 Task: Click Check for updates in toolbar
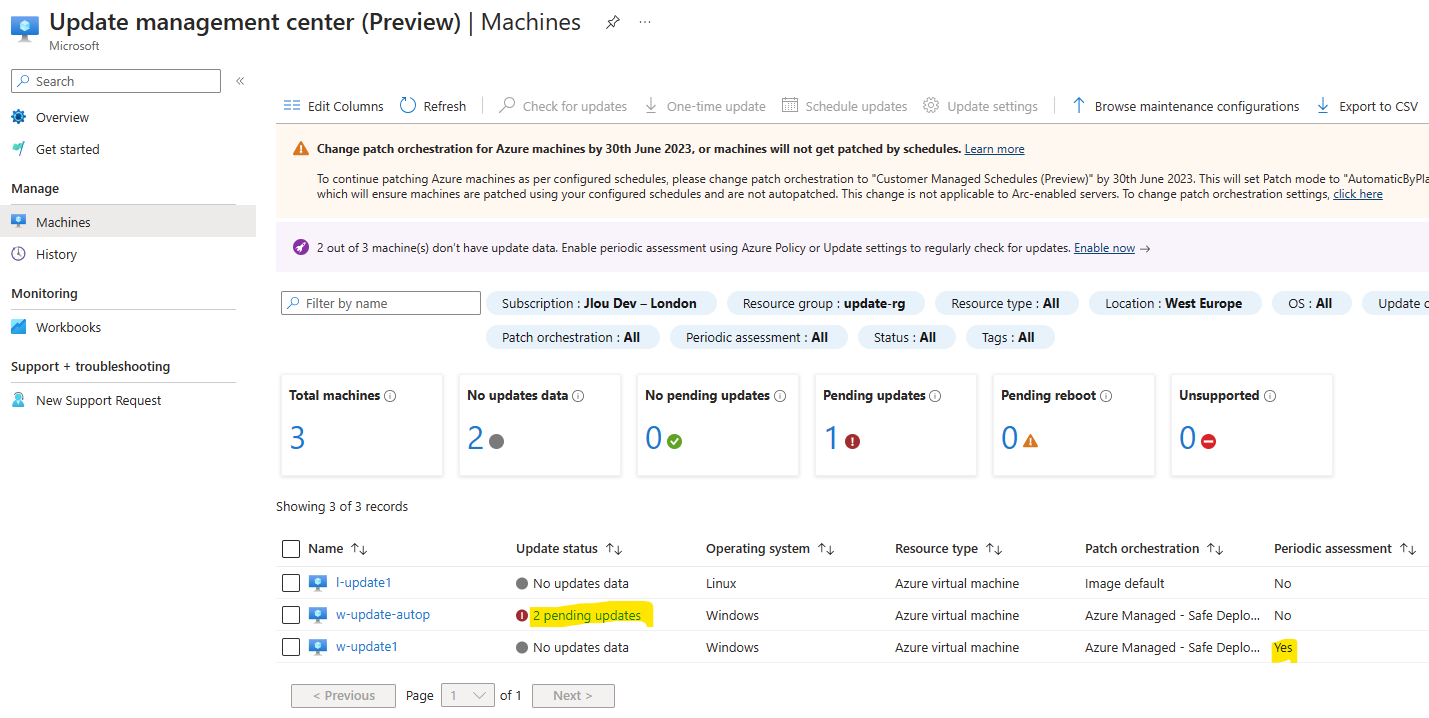pyautogui.click(x=563, y=106)
